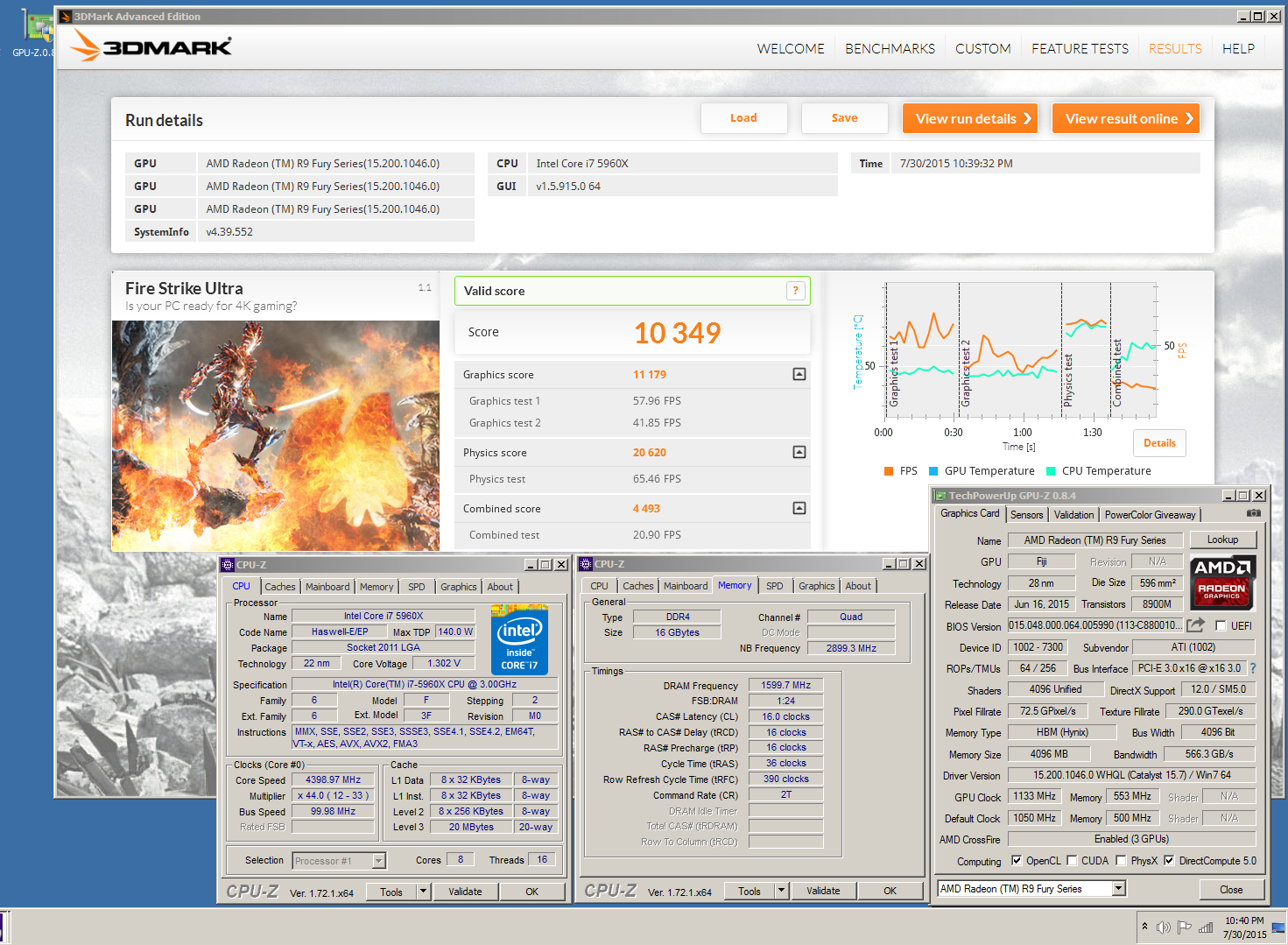
Task: Click Validate in CPU-Z Memory window
Action: coord(823,891)
